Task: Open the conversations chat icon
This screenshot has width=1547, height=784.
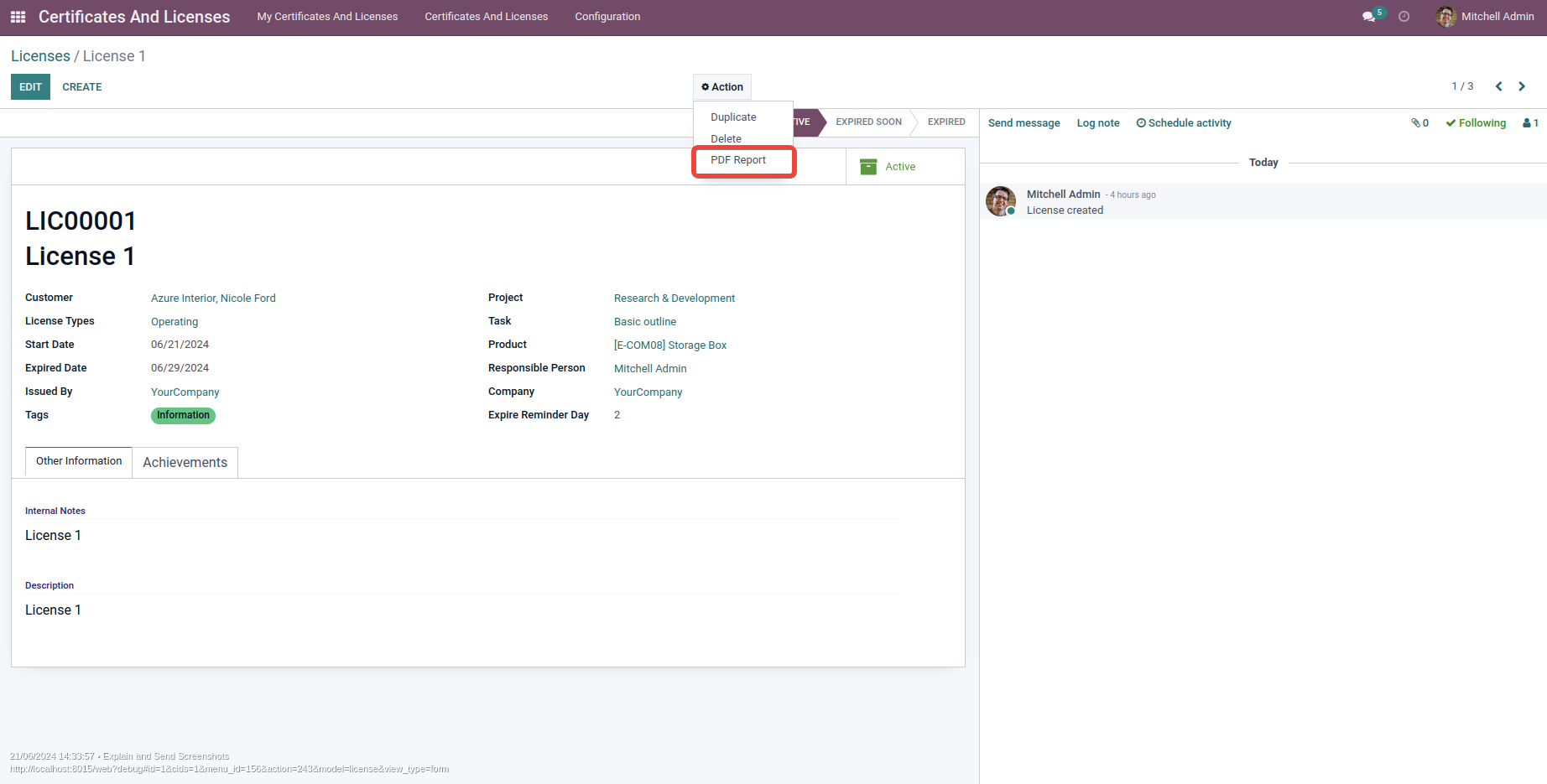Action: (x=1369, y=17)
